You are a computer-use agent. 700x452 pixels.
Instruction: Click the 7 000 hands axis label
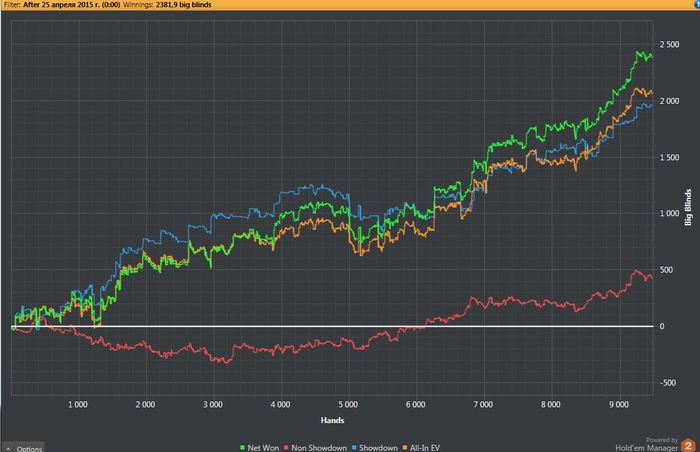(483, 405)
